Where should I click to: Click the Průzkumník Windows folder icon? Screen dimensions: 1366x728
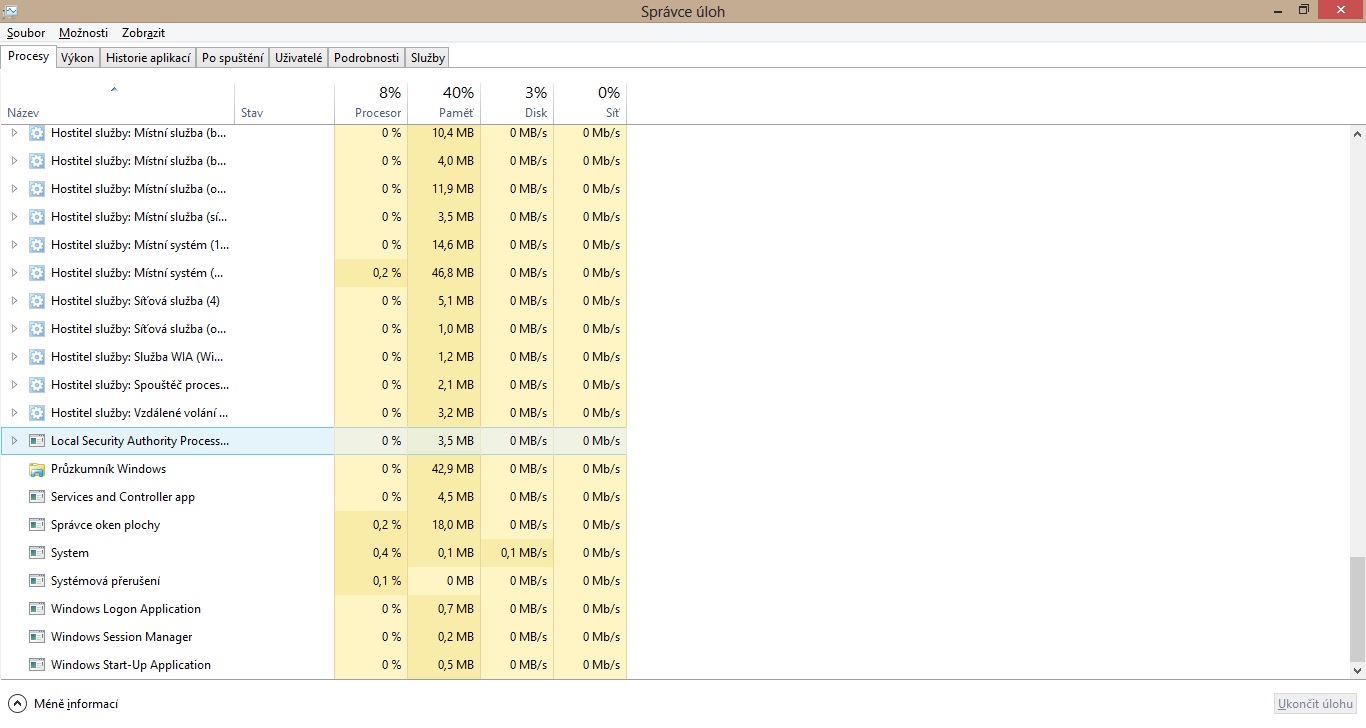pos(37,469)
